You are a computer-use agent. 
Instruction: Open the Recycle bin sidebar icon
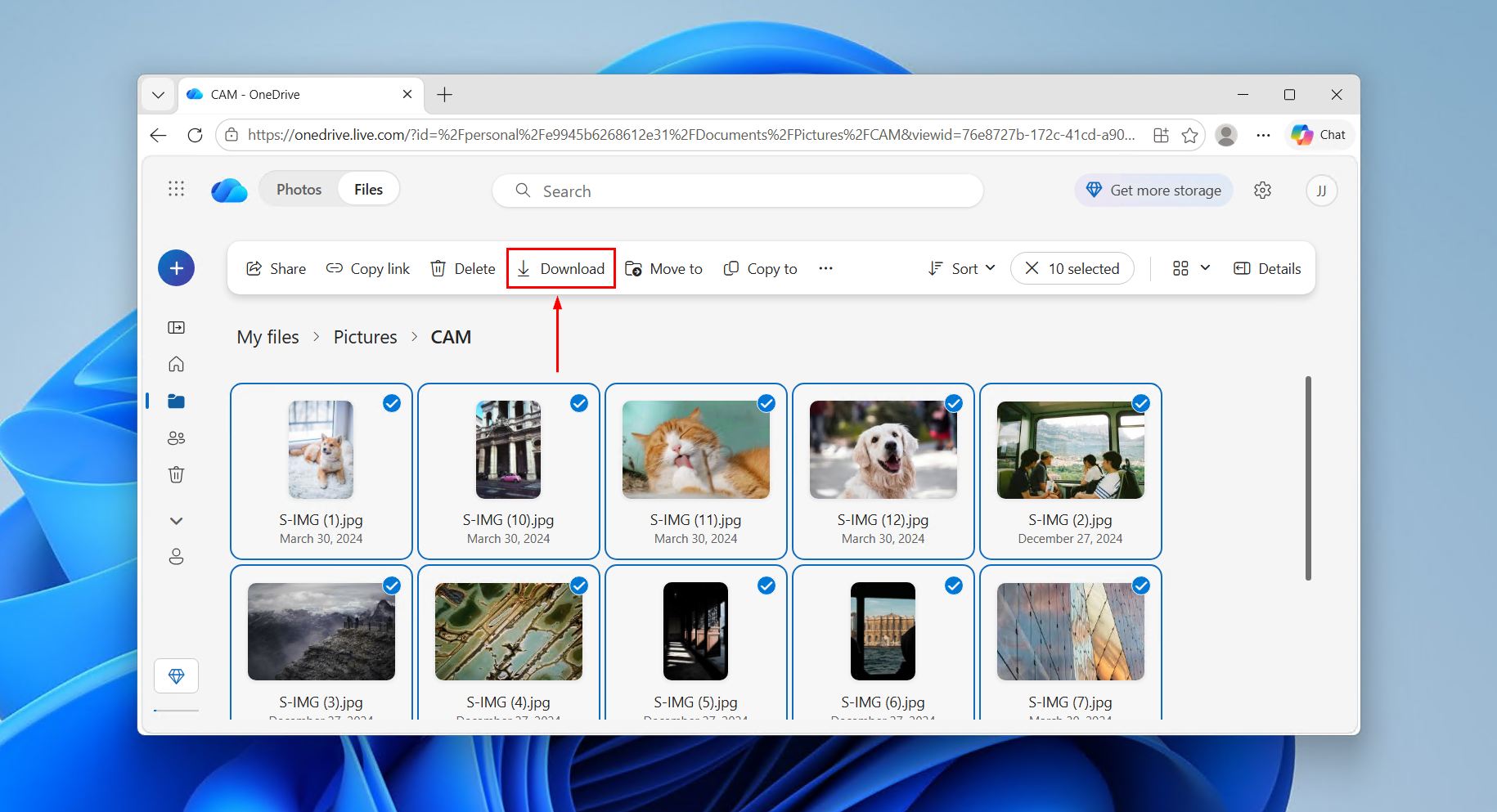(176, 474)
